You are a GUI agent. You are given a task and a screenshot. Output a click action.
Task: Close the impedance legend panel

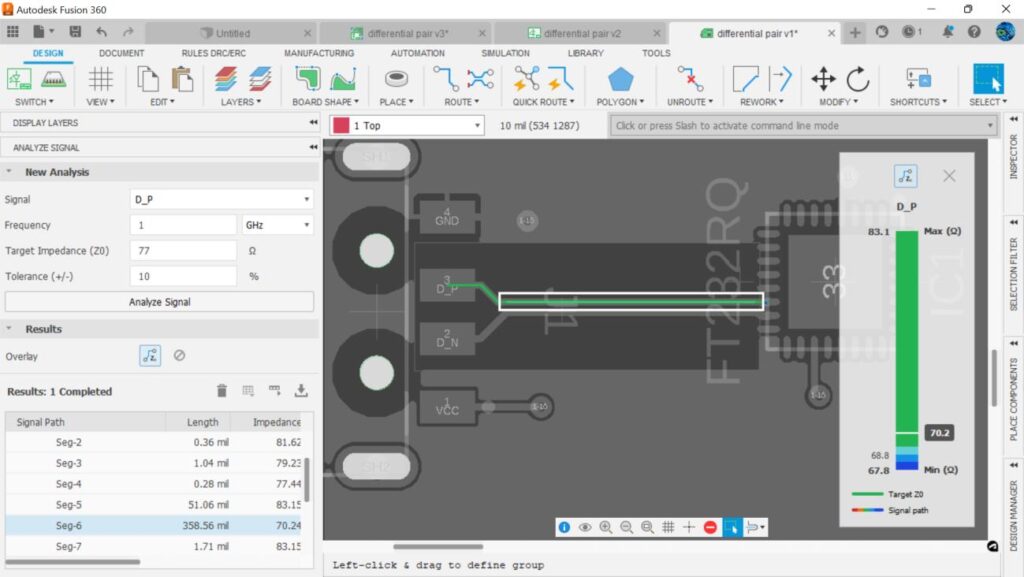949,176
